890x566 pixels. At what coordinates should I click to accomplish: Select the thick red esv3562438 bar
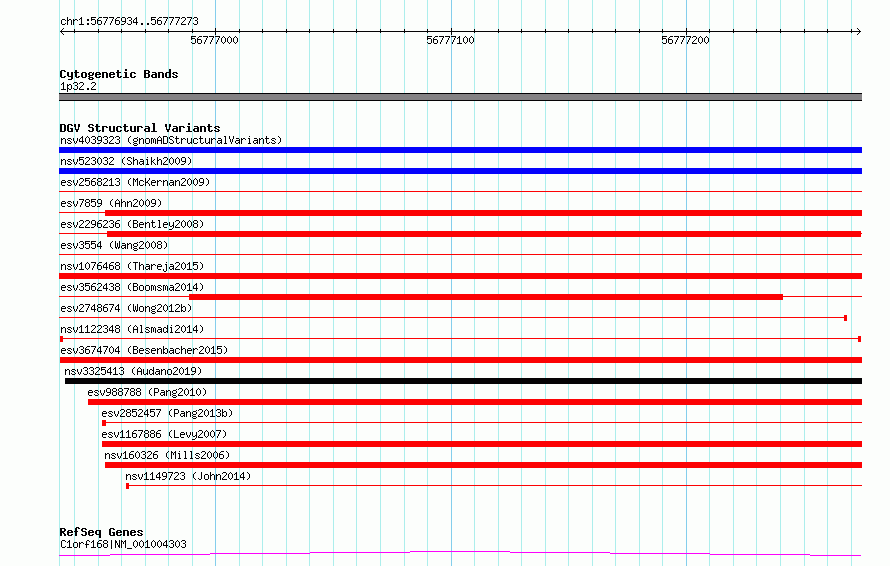(486, 297)
